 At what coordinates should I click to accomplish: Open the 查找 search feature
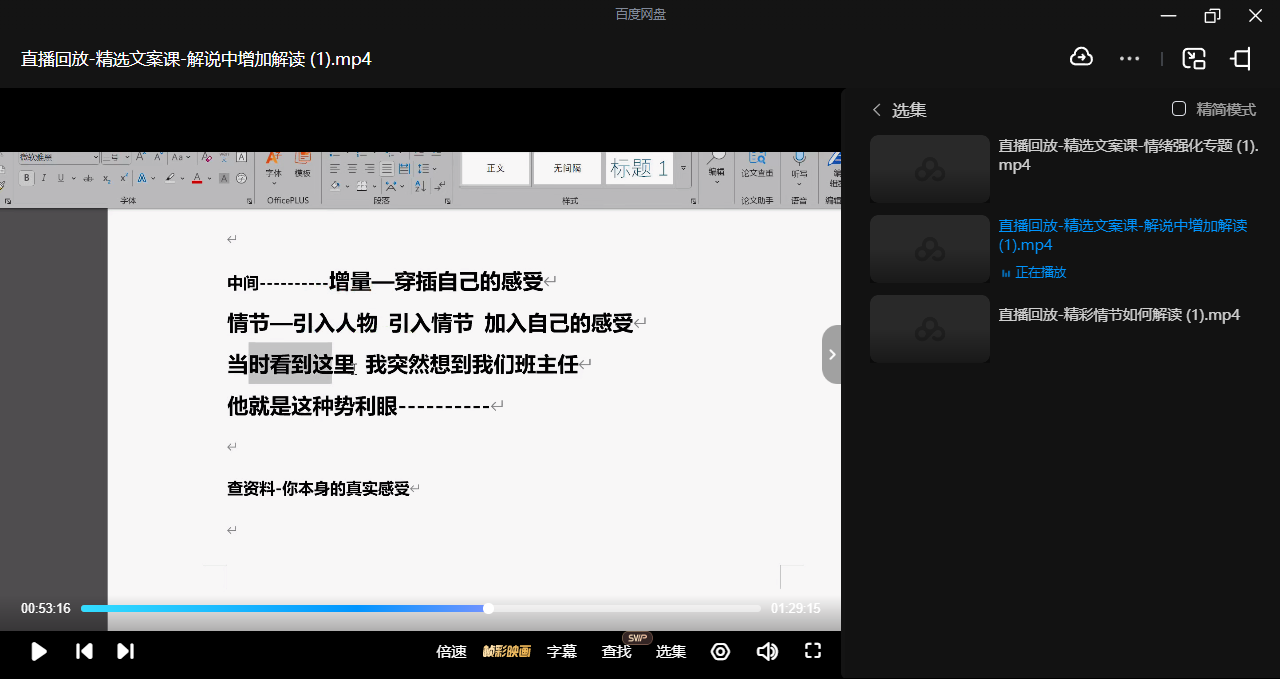point(616,652)
